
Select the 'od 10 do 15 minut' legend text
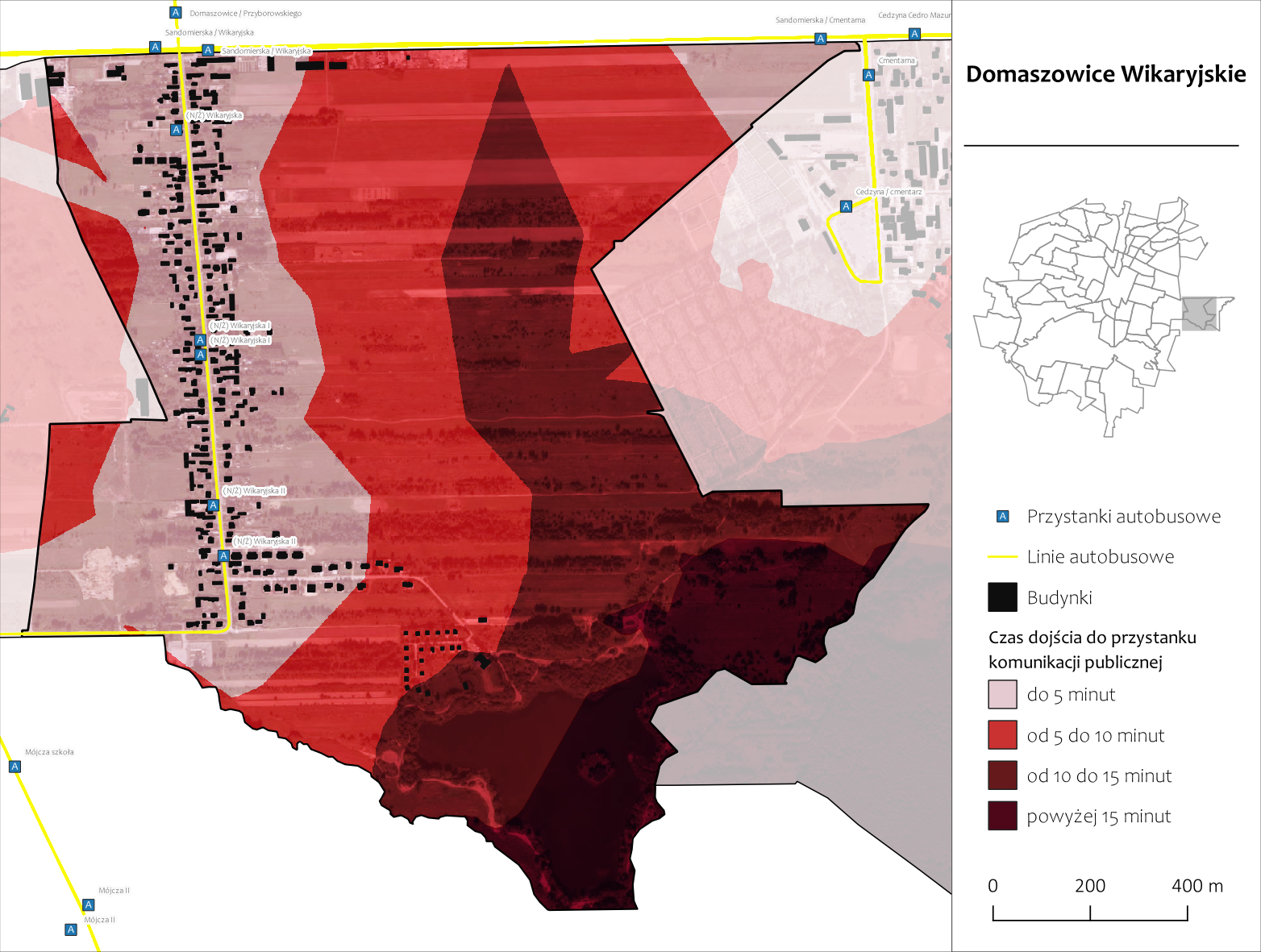[1099, 776]
